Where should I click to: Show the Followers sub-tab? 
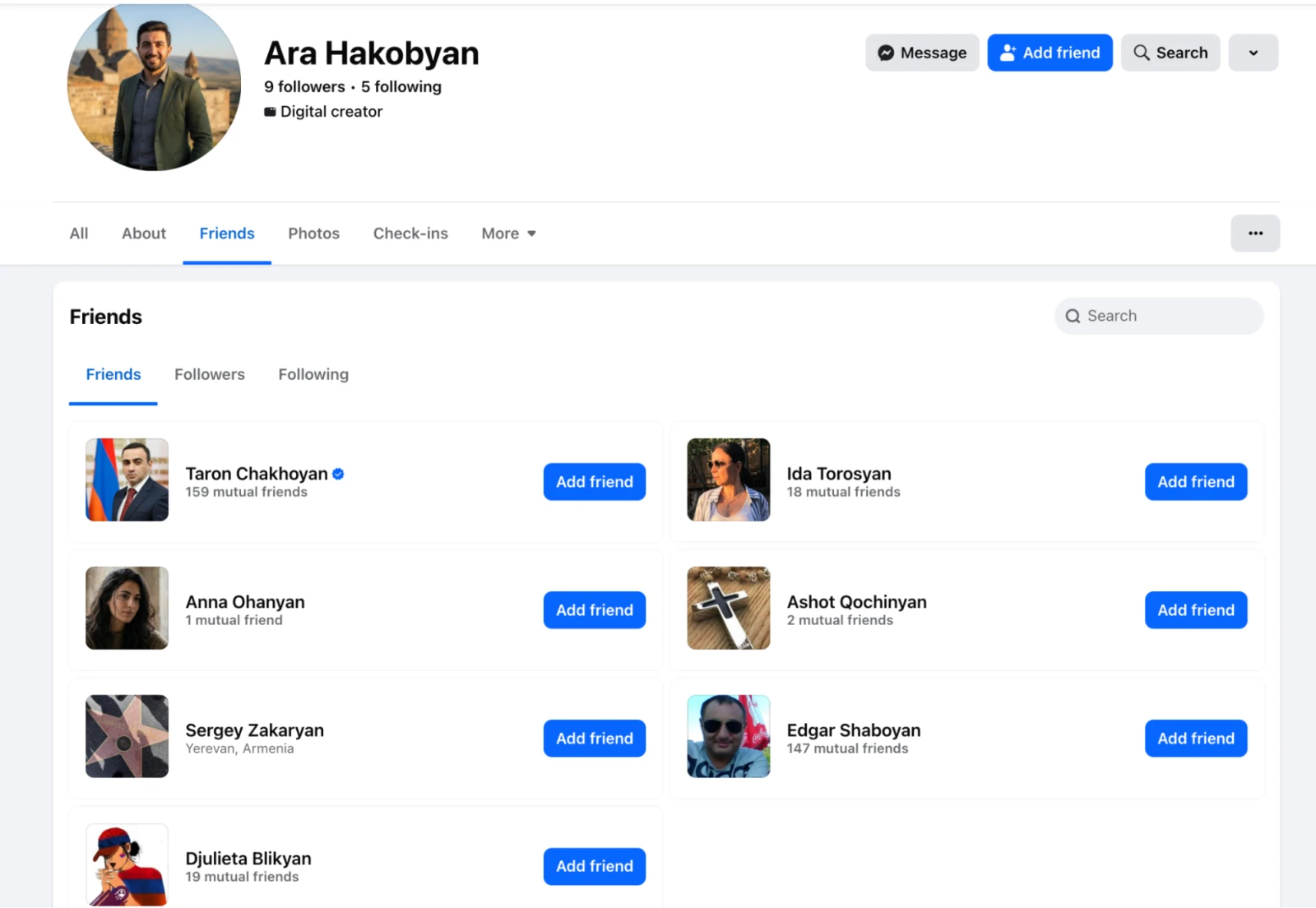tap(210, 374)
